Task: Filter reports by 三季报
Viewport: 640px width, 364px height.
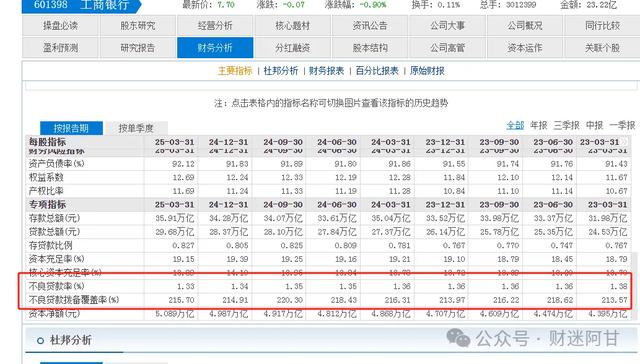Action: pos(567,126)
